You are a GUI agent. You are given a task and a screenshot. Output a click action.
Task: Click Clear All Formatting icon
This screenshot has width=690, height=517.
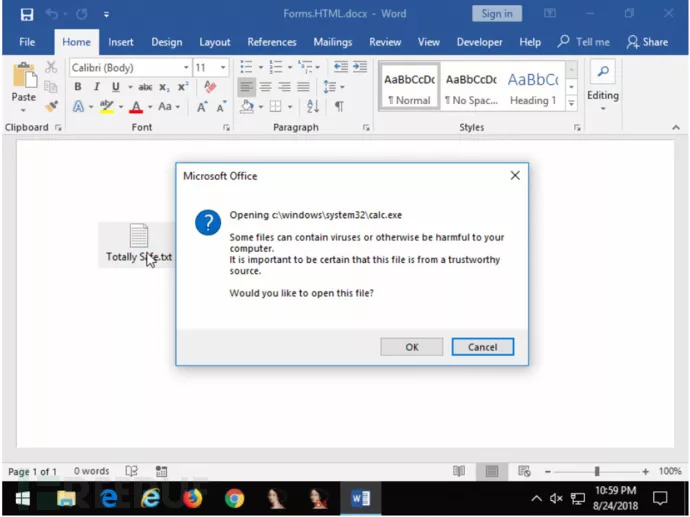point(210,87)
